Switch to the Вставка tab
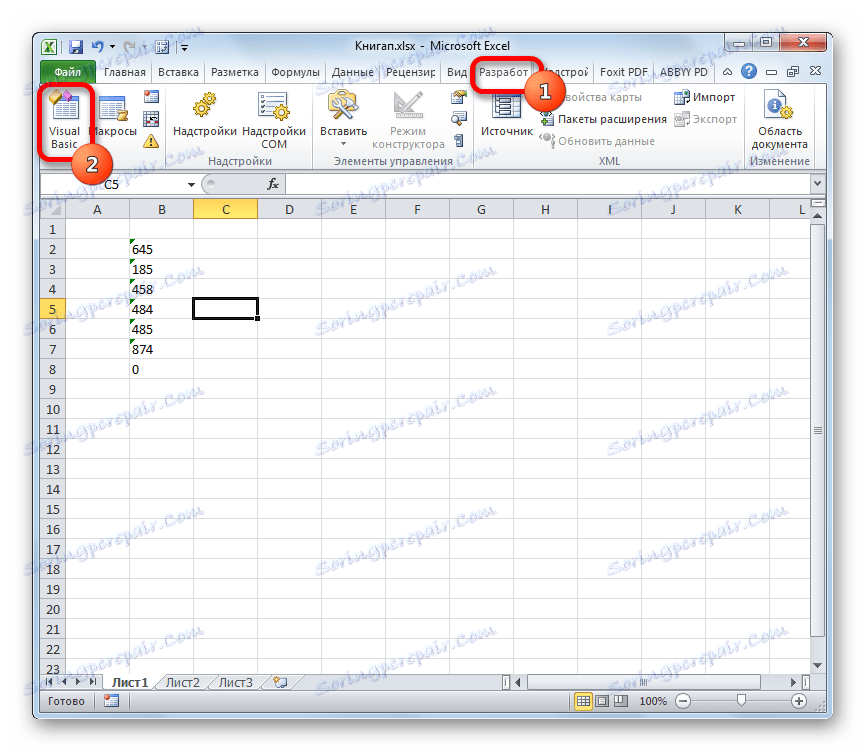866x752 pixels. (x=178, y=72)
